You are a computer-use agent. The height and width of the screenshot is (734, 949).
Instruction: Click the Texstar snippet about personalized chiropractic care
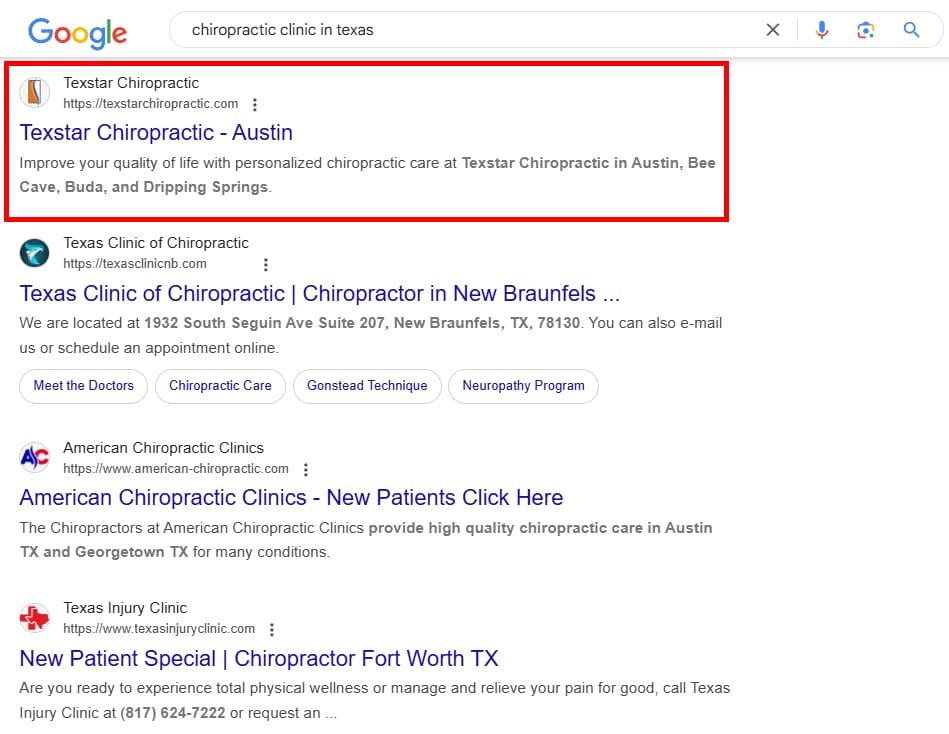[367, 175]
